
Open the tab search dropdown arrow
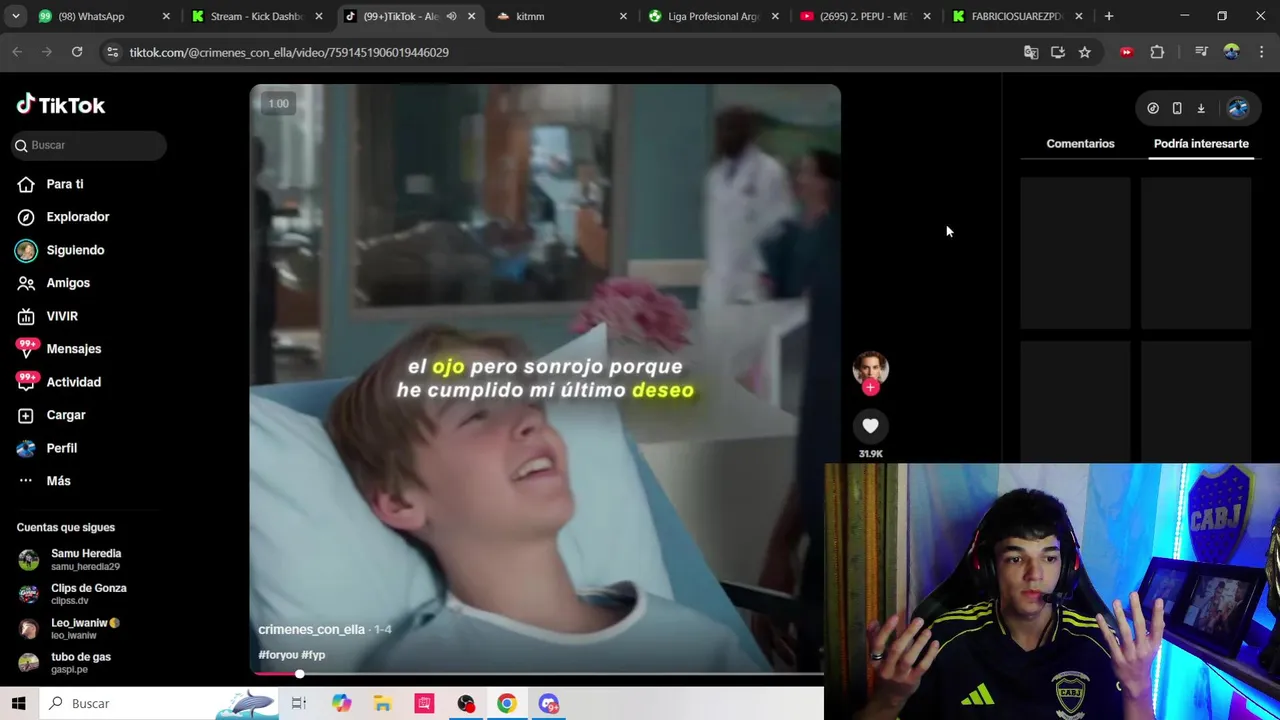tap(15, 16)
